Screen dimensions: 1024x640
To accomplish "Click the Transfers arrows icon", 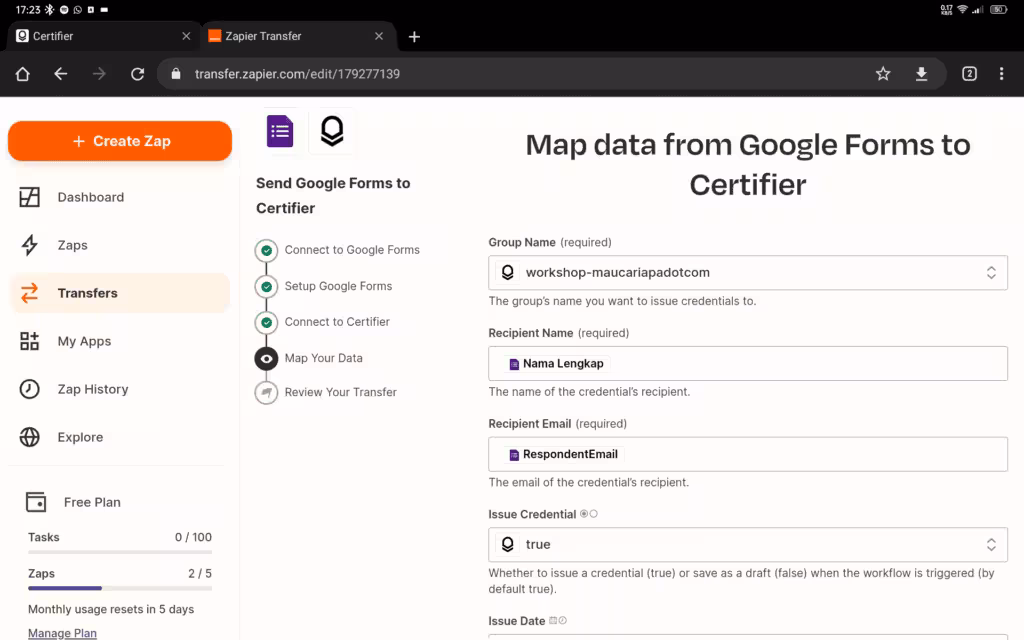I will [29, 293].
